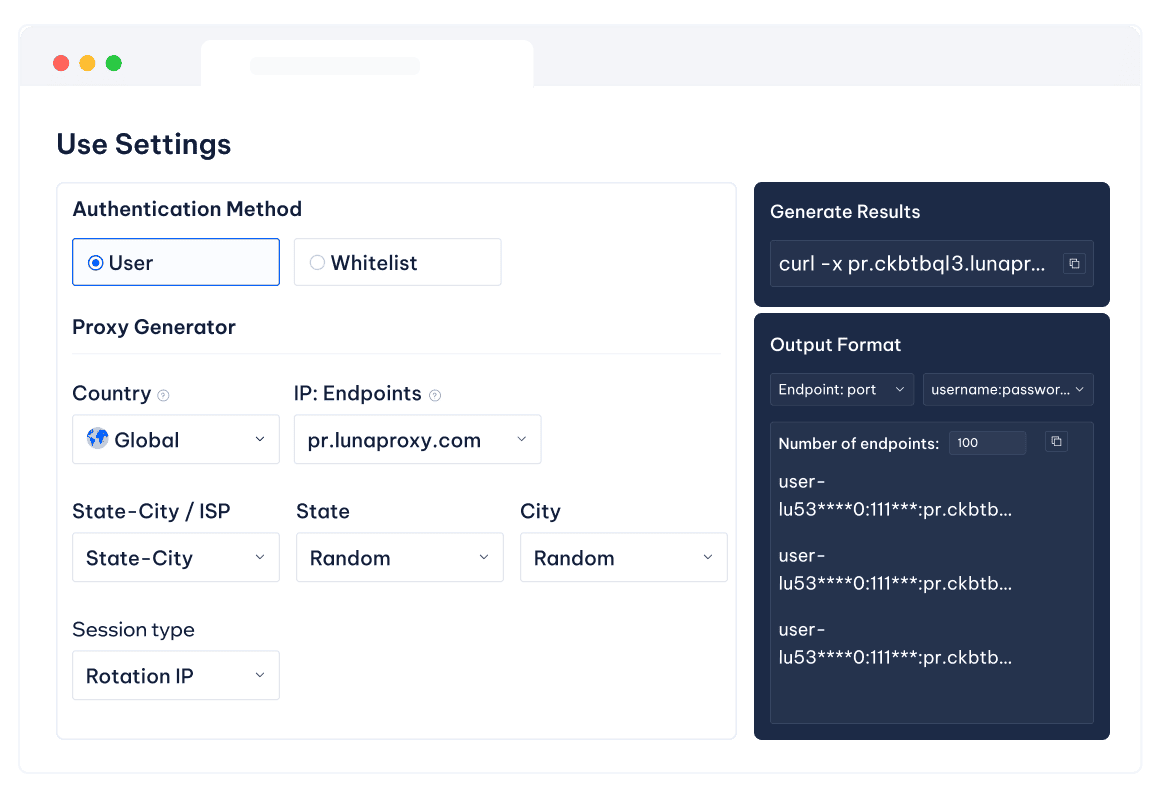Open the Endpoint: port format dropdown

[x=841, y=389]
